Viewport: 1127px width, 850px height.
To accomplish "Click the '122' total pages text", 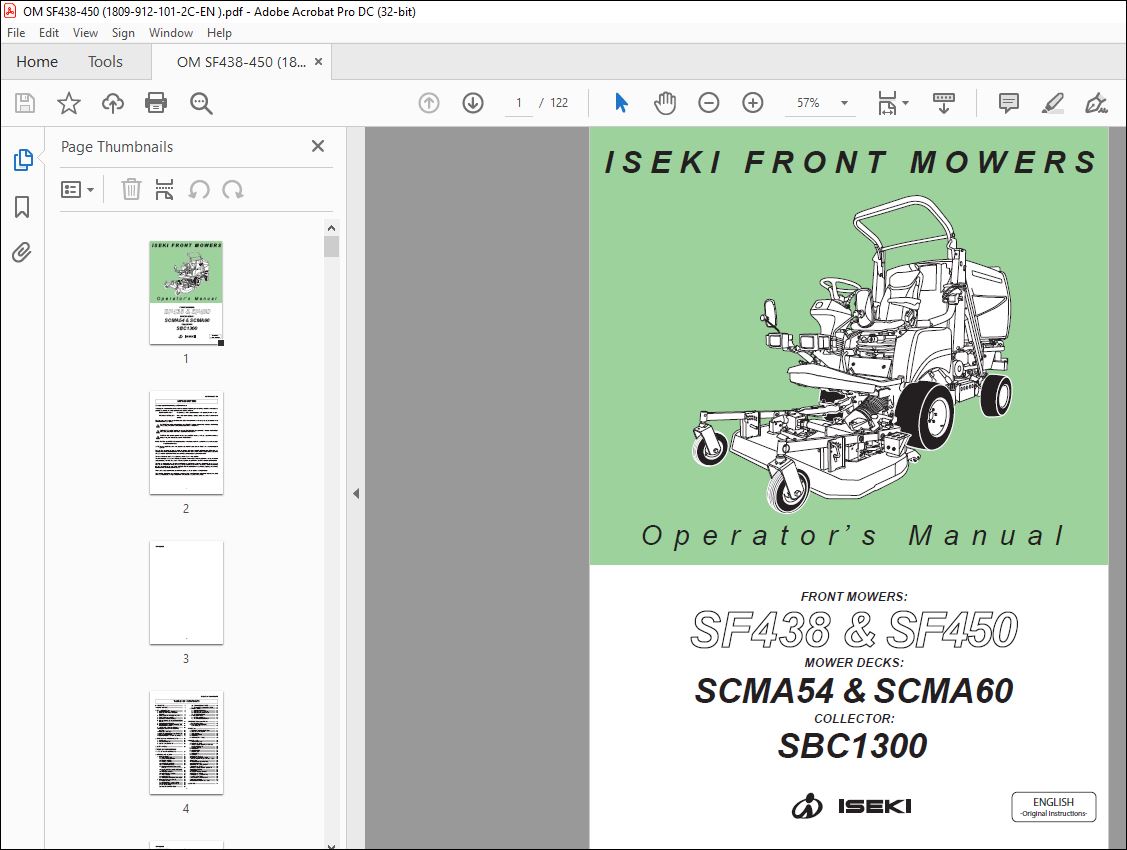I will (x=559, y=103).
